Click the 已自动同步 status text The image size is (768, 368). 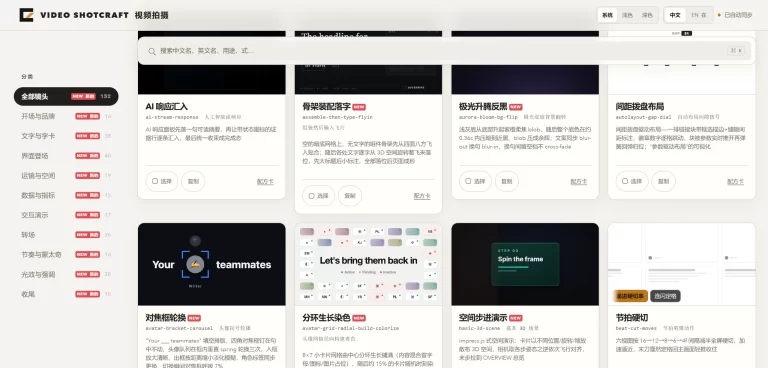(x=738, y=15)
